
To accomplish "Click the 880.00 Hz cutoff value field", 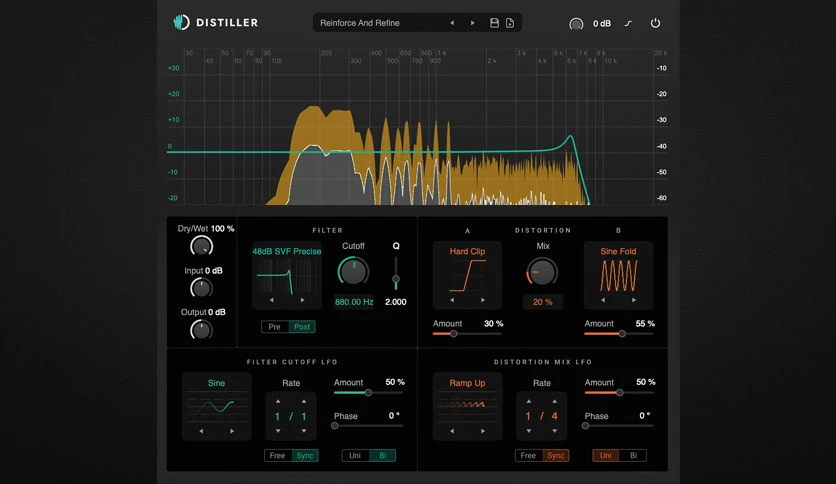I will click(x=354, y=302).
